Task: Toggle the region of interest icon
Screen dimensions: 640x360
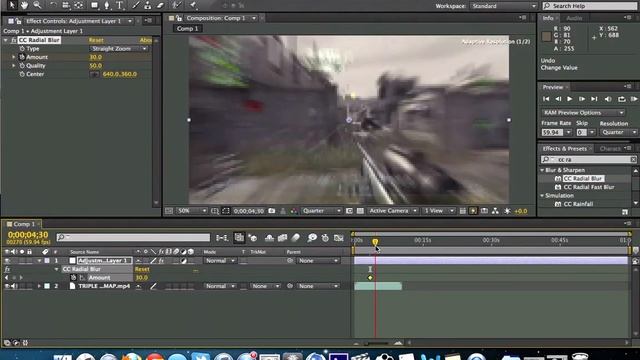Action: [x=349, y=211]
